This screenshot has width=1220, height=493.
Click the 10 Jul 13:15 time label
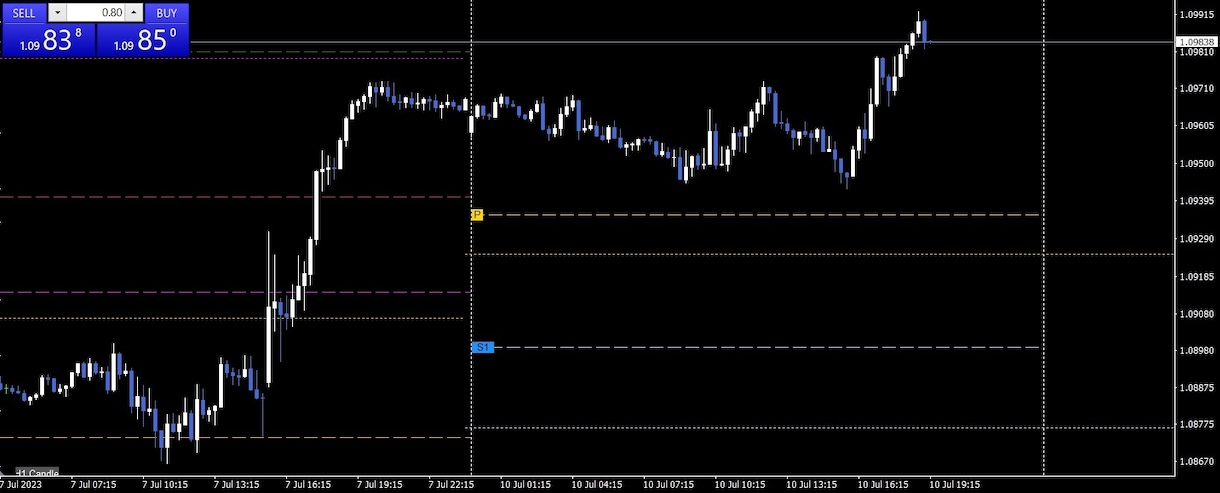812,485
